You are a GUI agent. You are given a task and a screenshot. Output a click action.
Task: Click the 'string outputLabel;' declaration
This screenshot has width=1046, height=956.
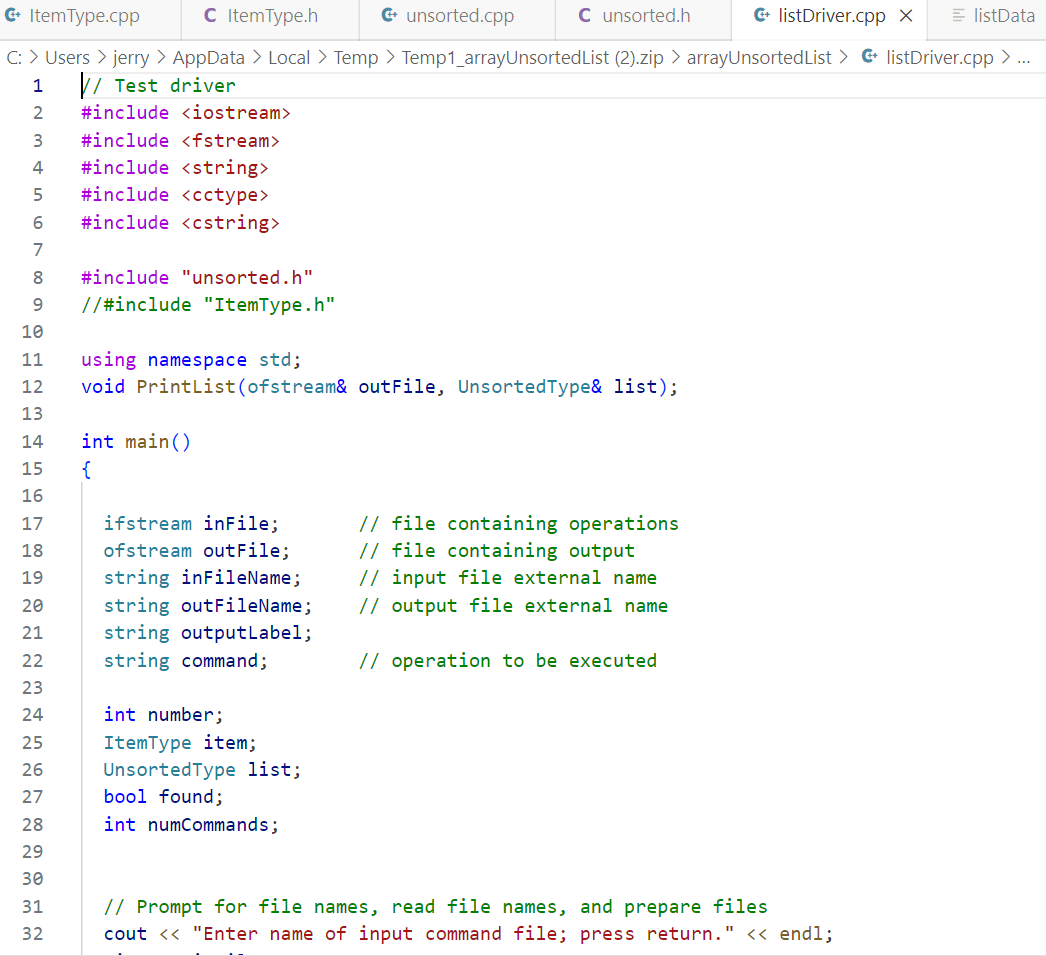[208, 633]
